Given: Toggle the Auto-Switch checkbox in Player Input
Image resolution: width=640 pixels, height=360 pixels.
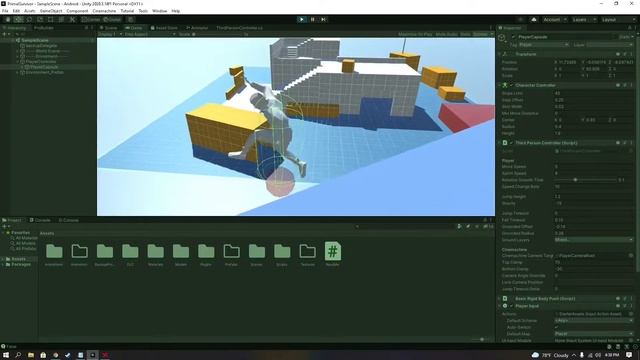Looking at the screenshot, I should coord(557,327).
